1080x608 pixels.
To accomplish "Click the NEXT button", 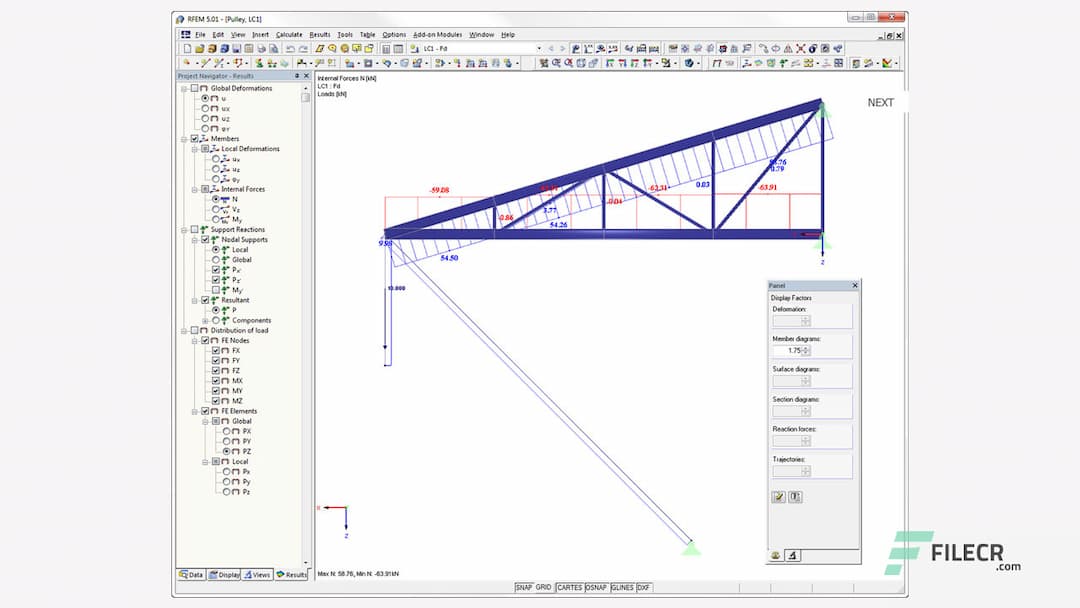I will click(880, 102).
